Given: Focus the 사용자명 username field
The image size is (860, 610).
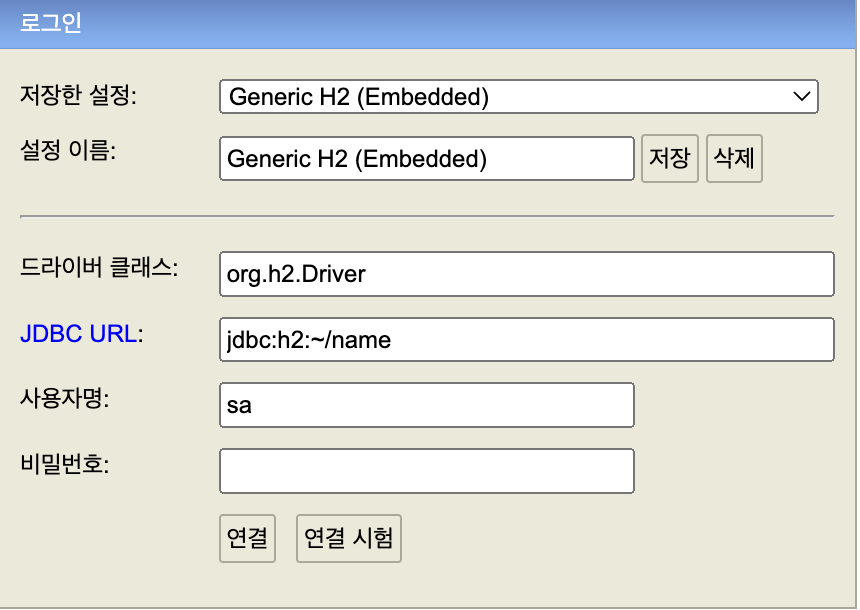Looking at the screenshot, I should click(427, 405).
